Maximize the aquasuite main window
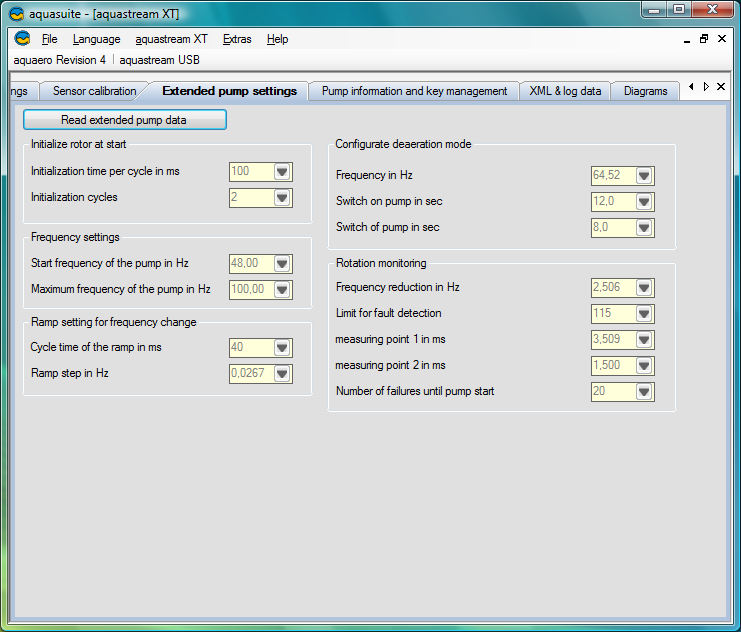Viewport: 741px width, 632px height. point(679,9)
